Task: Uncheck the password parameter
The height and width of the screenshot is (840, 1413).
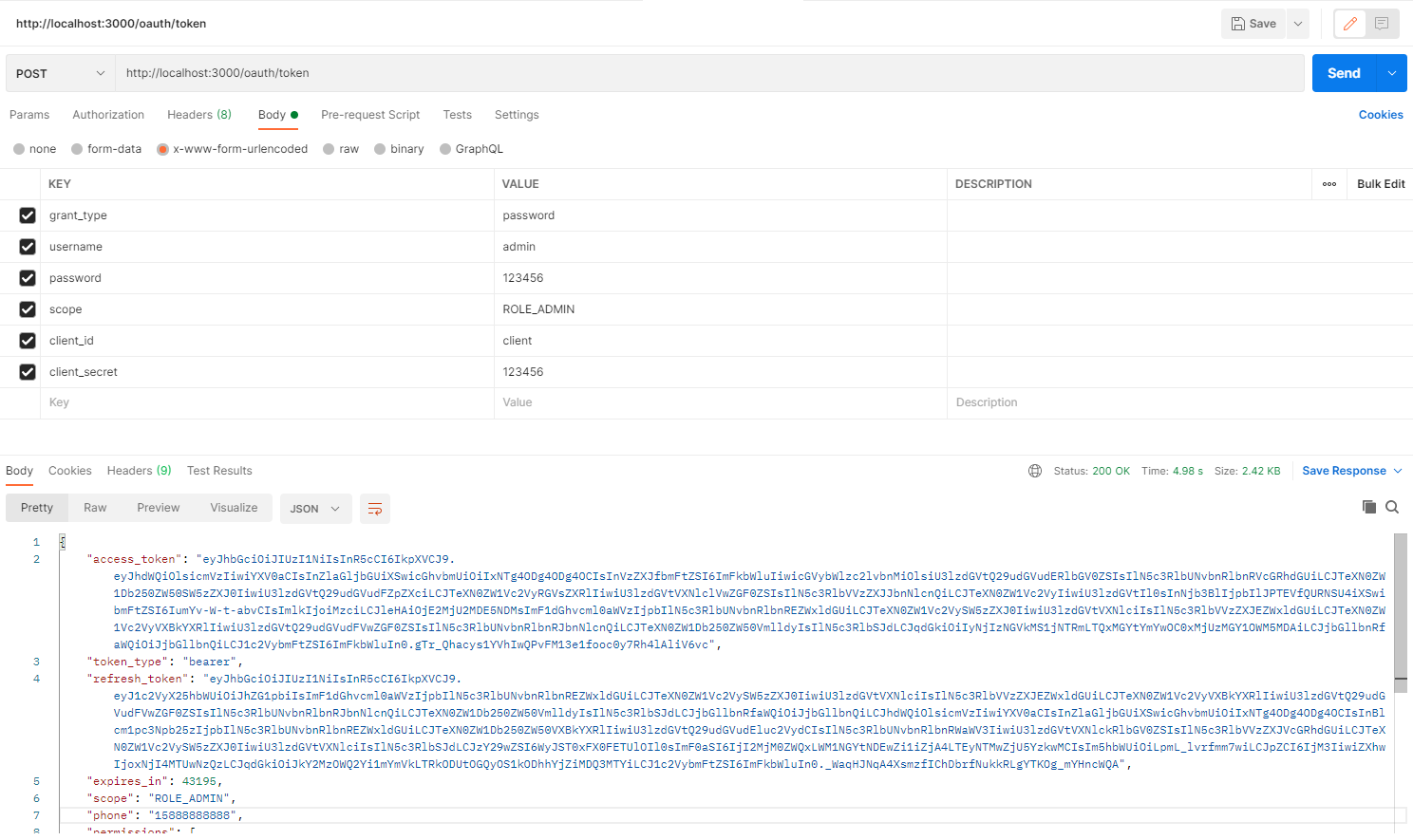Action: coord(28,278)
